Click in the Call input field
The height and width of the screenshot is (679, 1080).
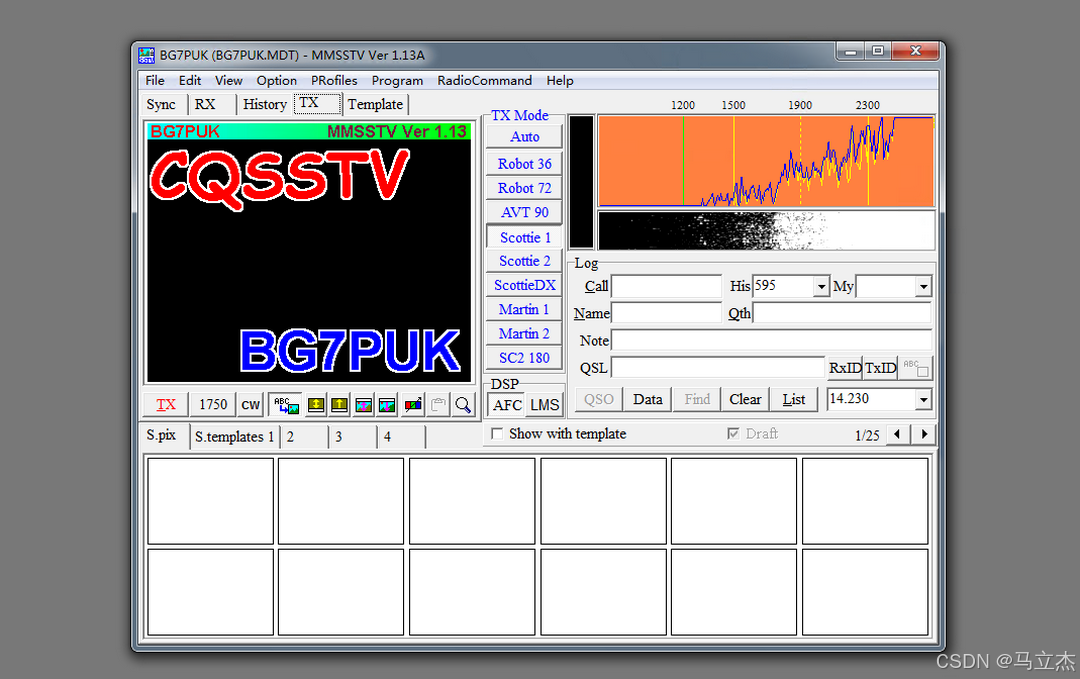click(666, 286)
